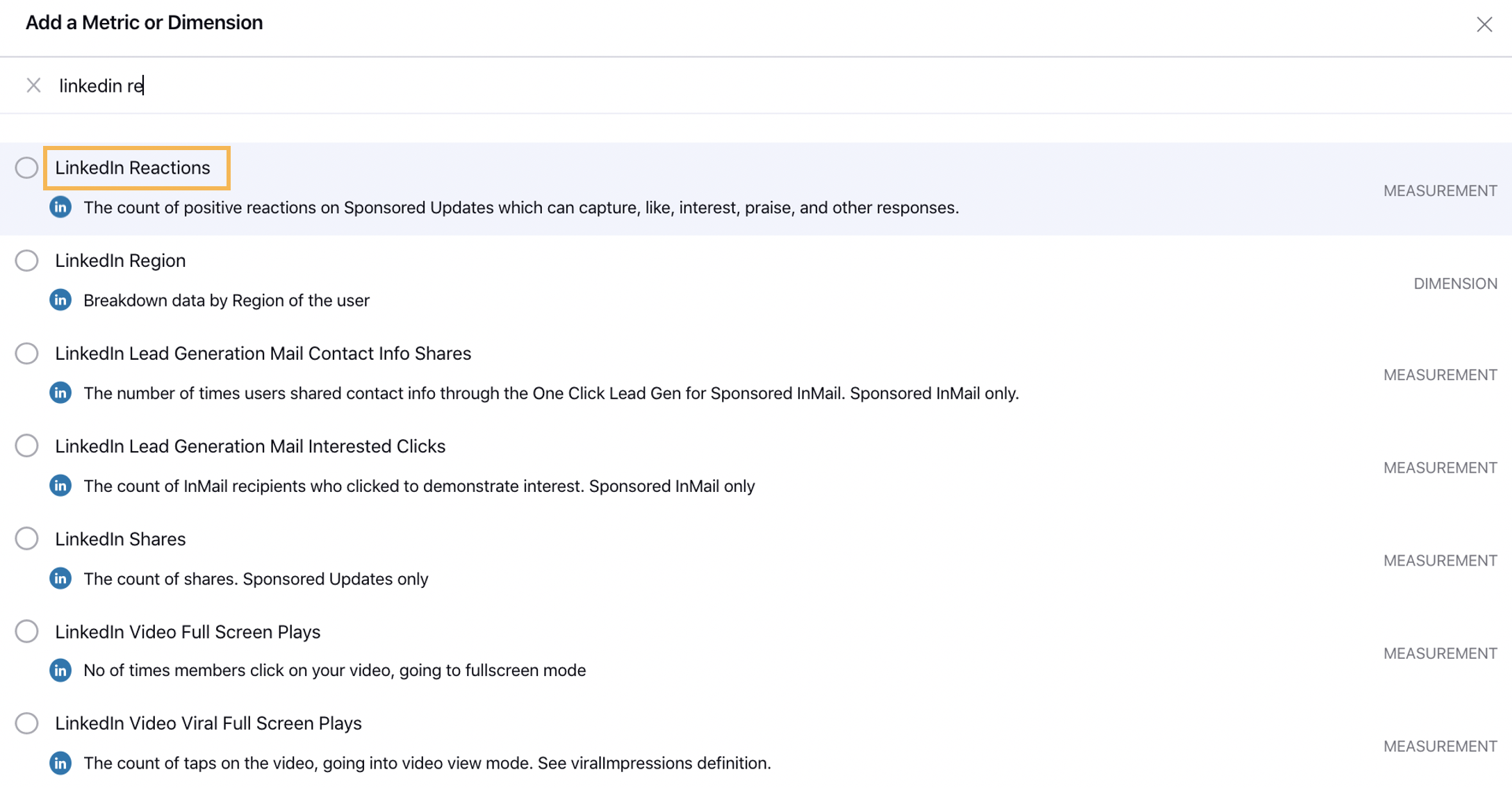Viewport: 1512px width, 788px height.
Task: Click the LinkedIn icon beside 'Breakdown data by Region'
Action: (x=60, y=300)
